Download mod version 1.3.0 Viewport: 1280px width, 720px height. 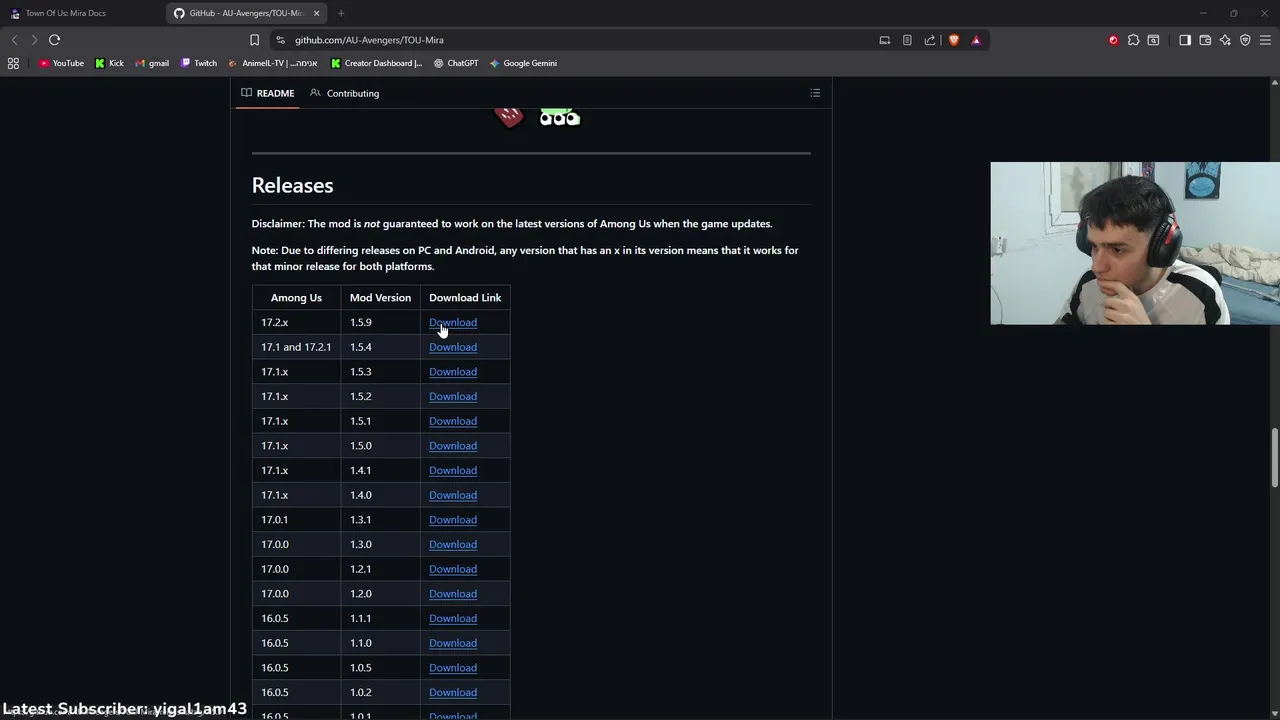(x=453, y=544)
